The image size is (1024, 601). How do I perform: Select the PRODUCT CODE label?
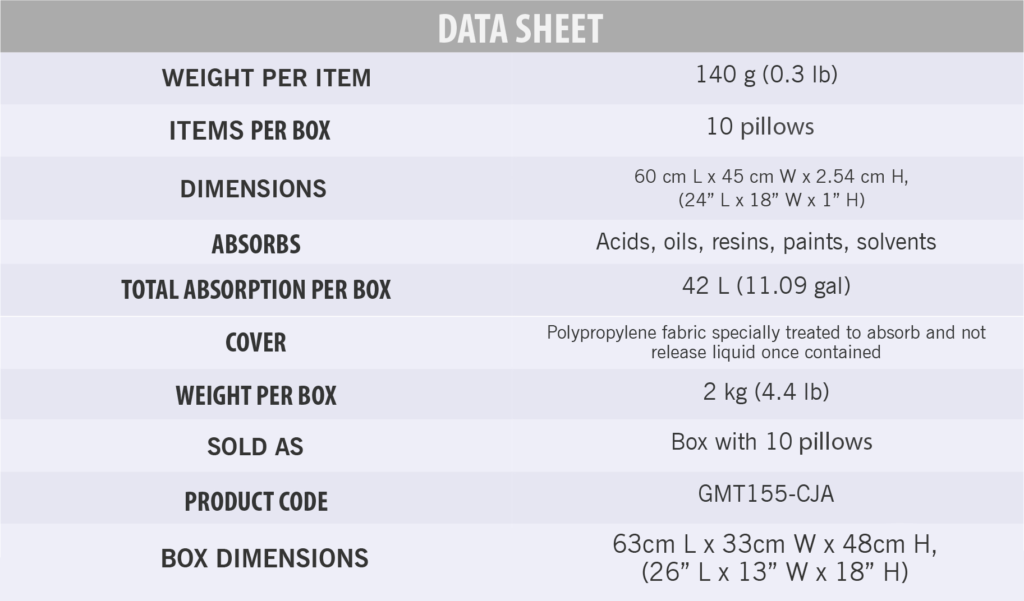coord(256,502)
